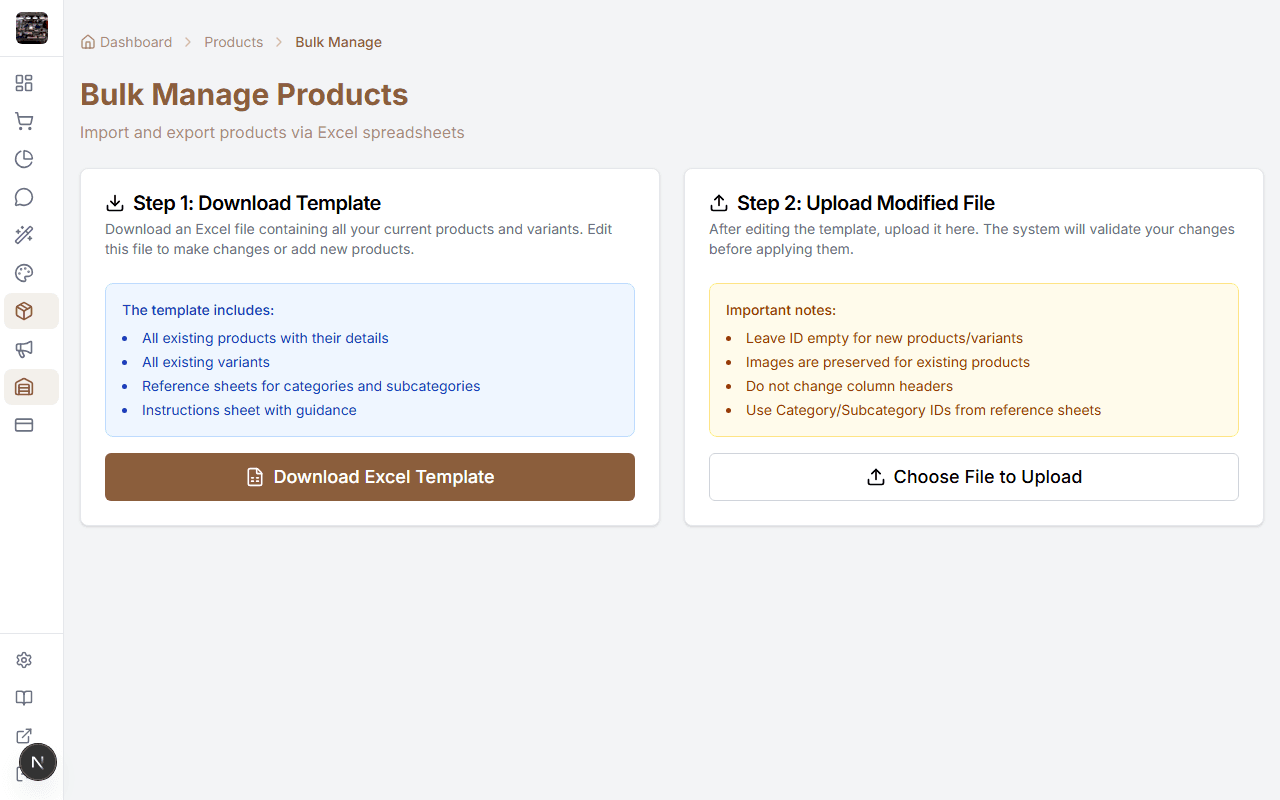Screen dimensions: 1280x800
Task: Click the store logo thumbnail
Action: pos(31,28)
